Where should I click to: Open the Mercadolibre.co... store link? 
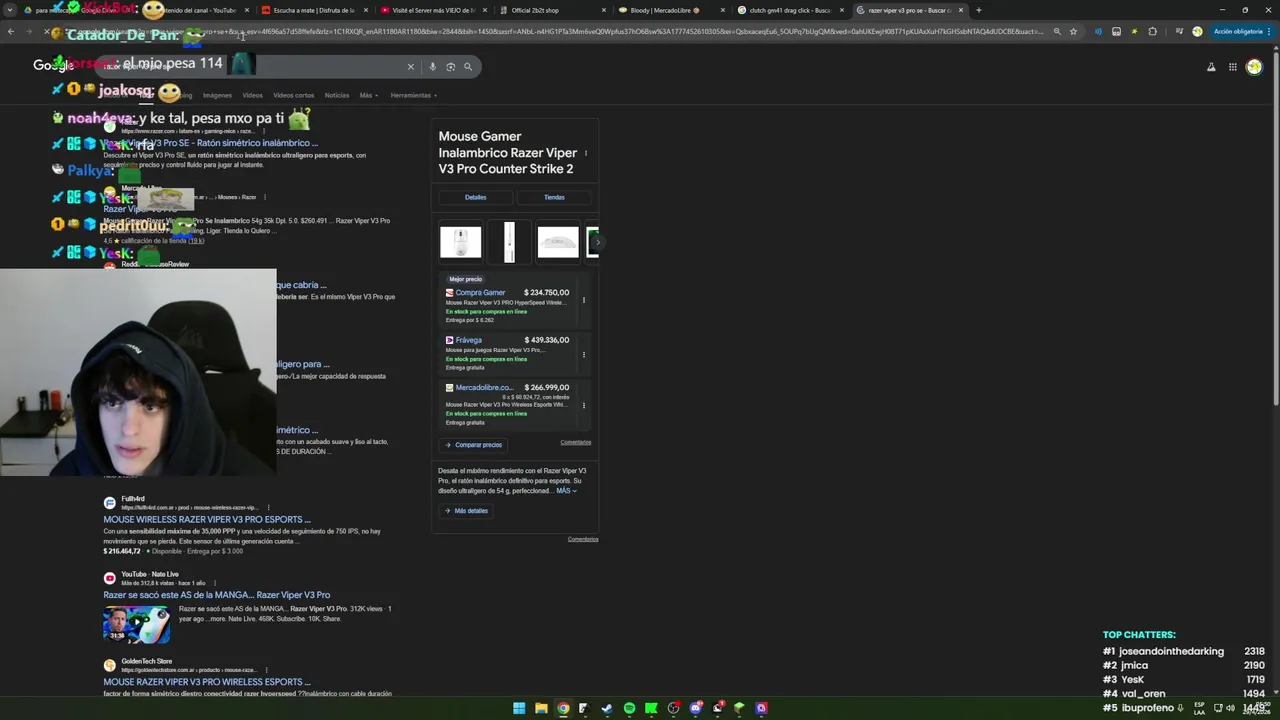pyautogui.click(x=484, y=388)
